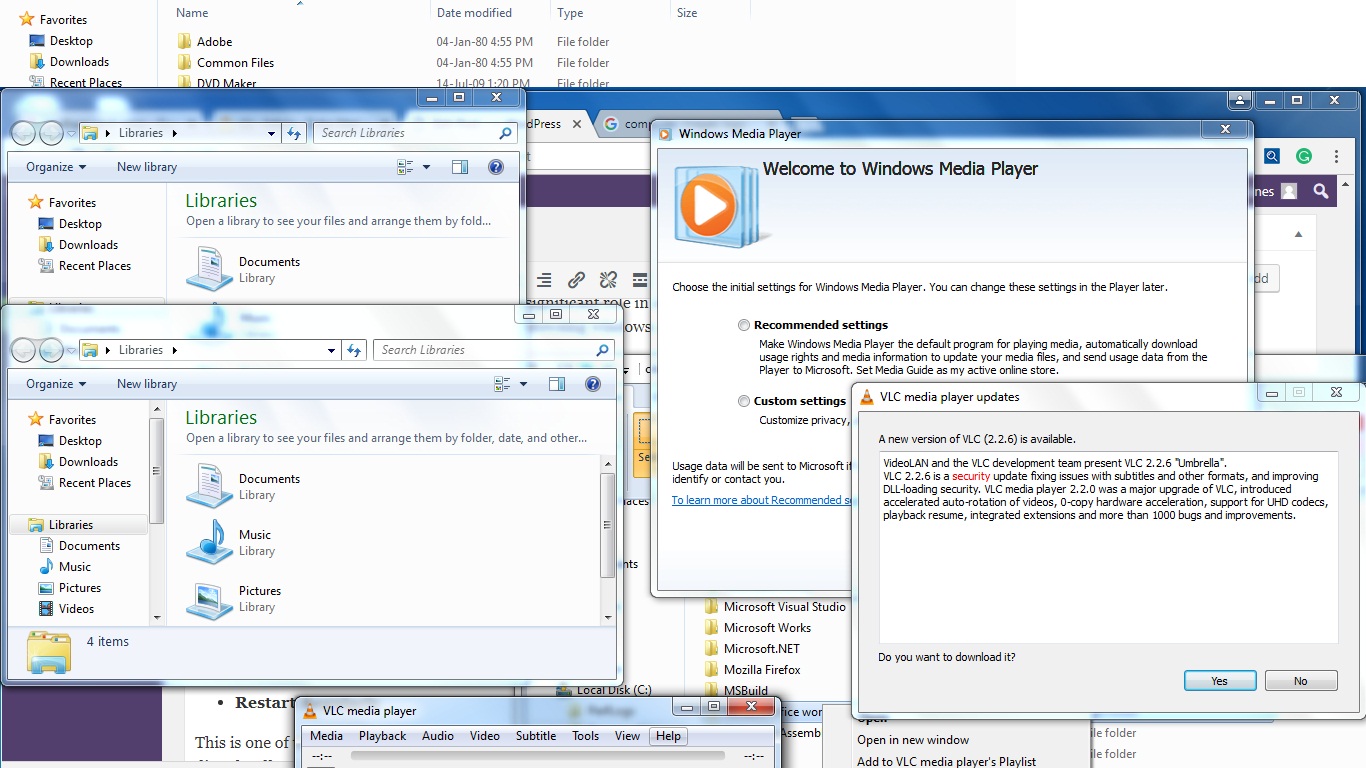1366x768 pixels.
Task: Click the VLC playback seek bar
Action: coord(538,757)
